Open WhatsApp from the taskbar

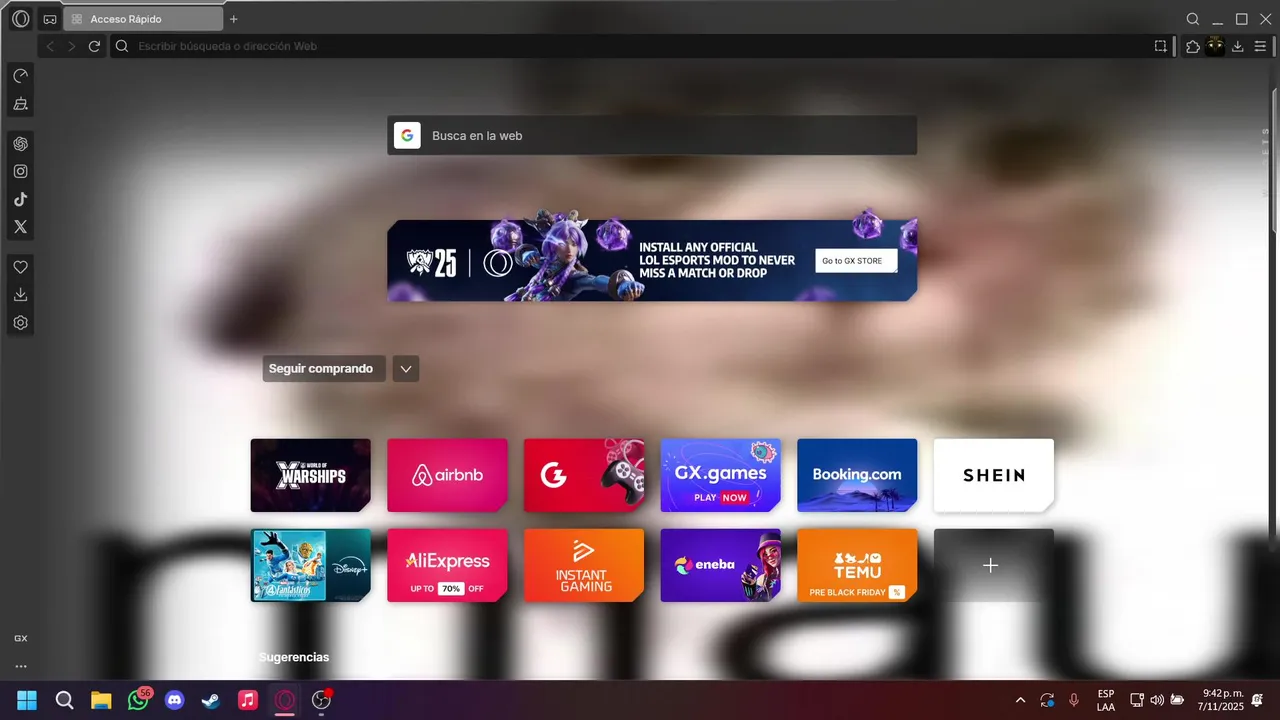[x=139, y=700]
